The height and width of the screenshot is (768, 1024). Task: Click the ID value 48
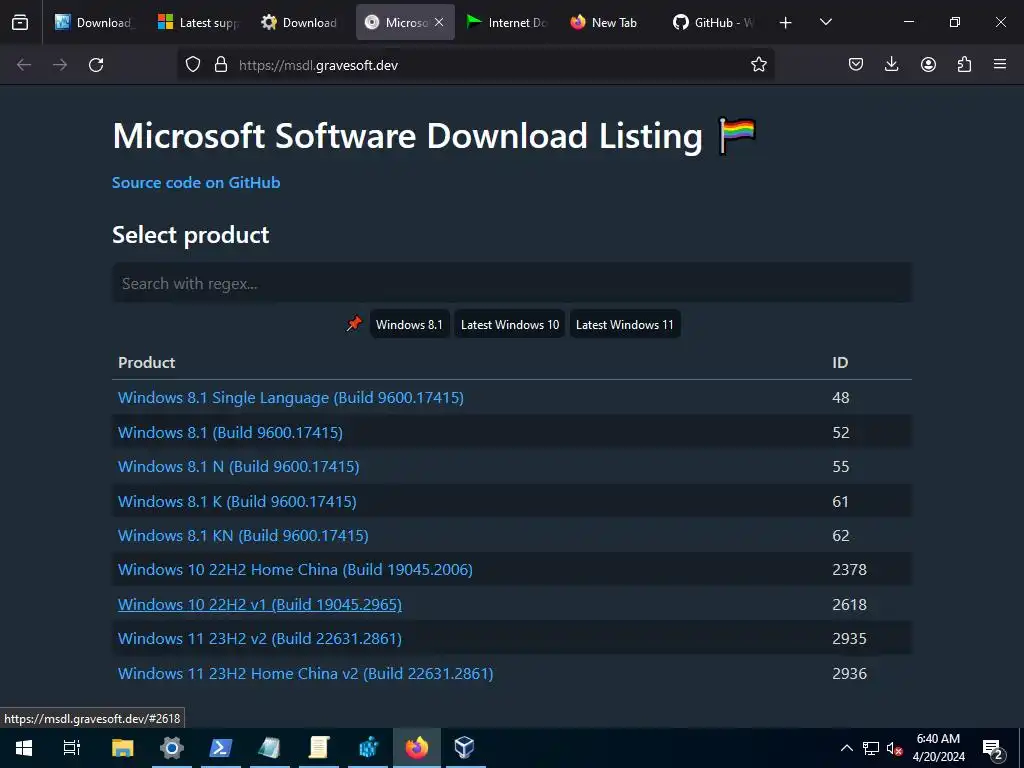point(840,398)
